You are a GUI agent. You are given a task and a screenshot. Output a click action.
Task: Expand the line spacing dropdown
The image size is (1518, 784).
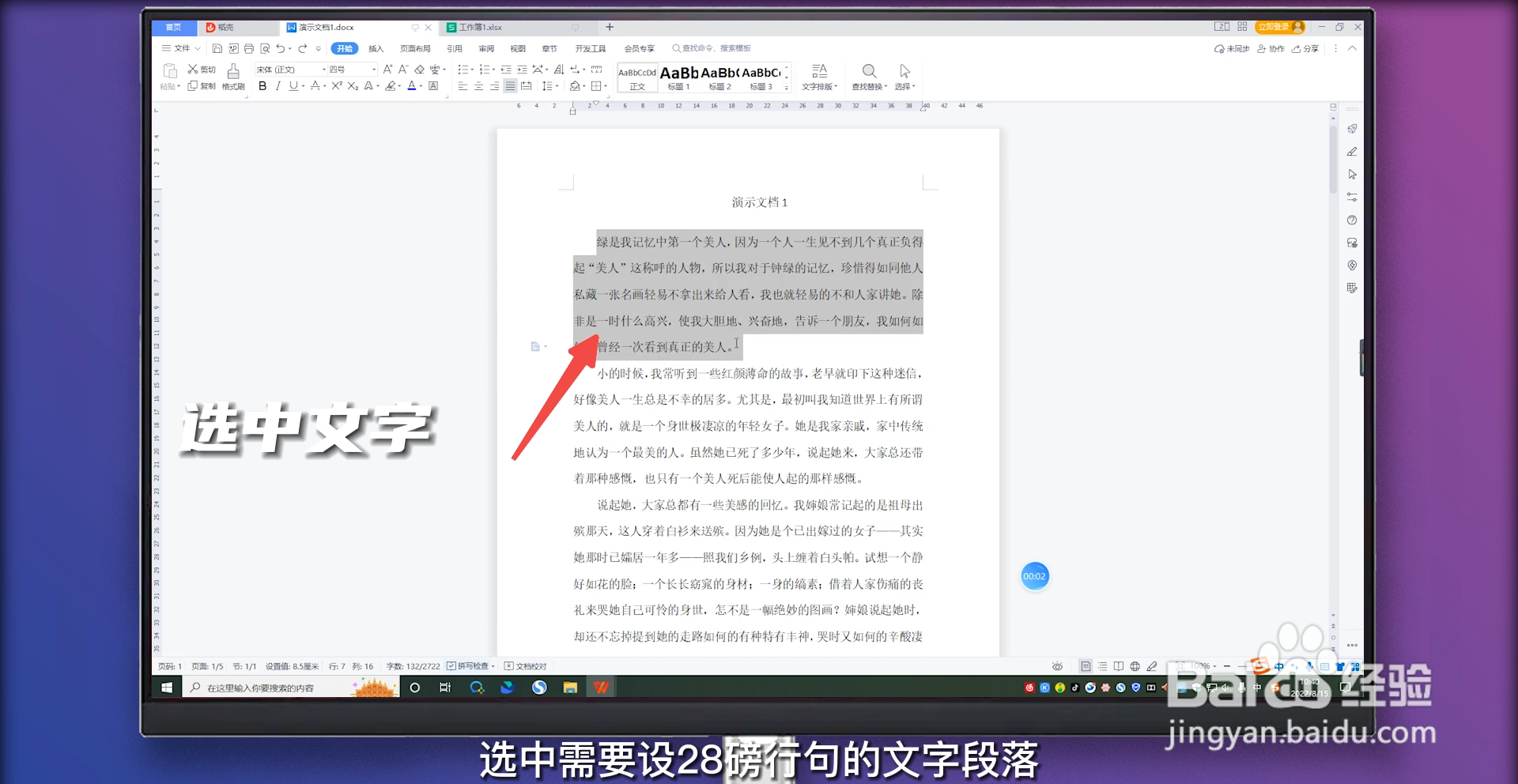point(556,86)
